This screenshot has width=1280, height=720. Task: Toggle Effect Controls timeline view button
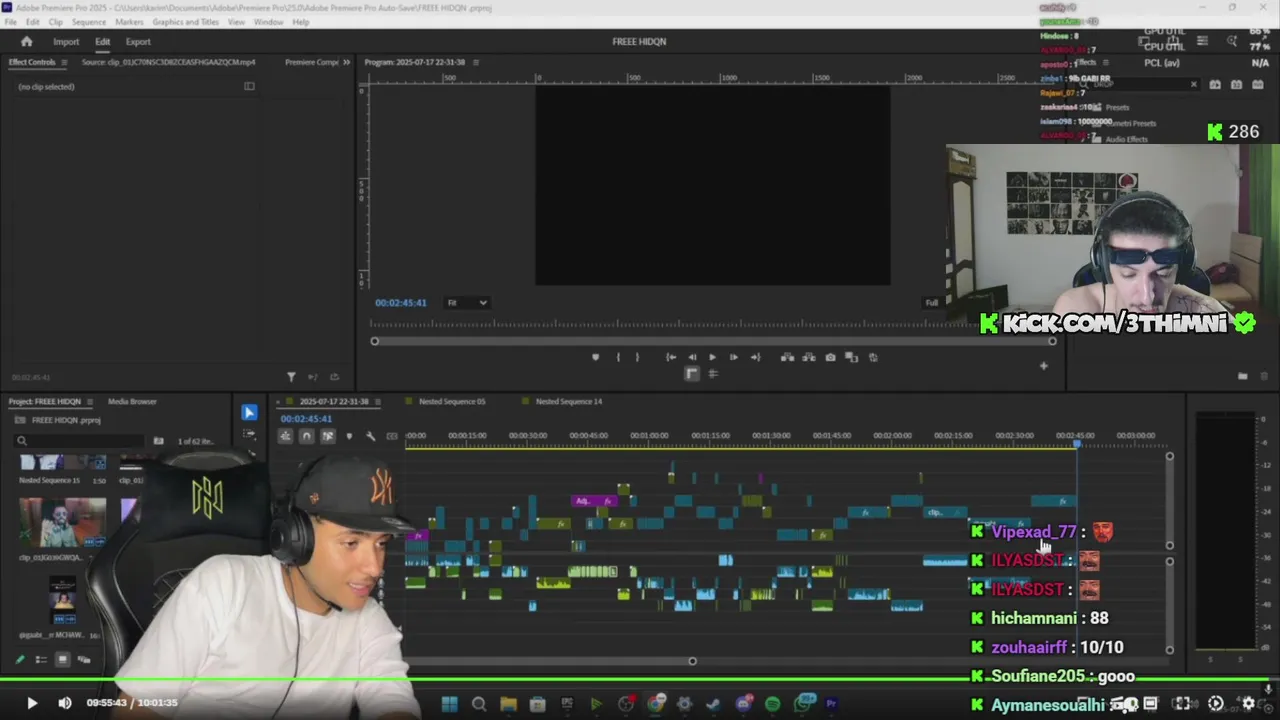pos(249,86)
